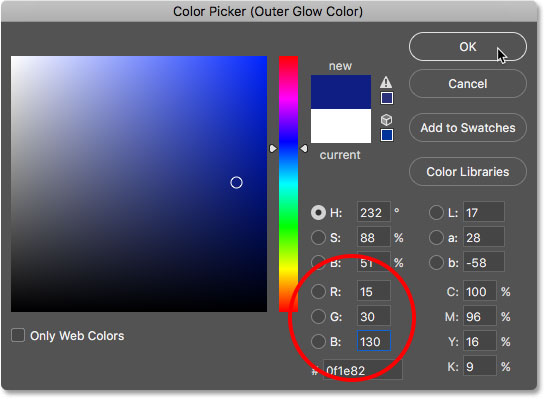
Task: Click the white current color swatch
Action: coord(341,126)
